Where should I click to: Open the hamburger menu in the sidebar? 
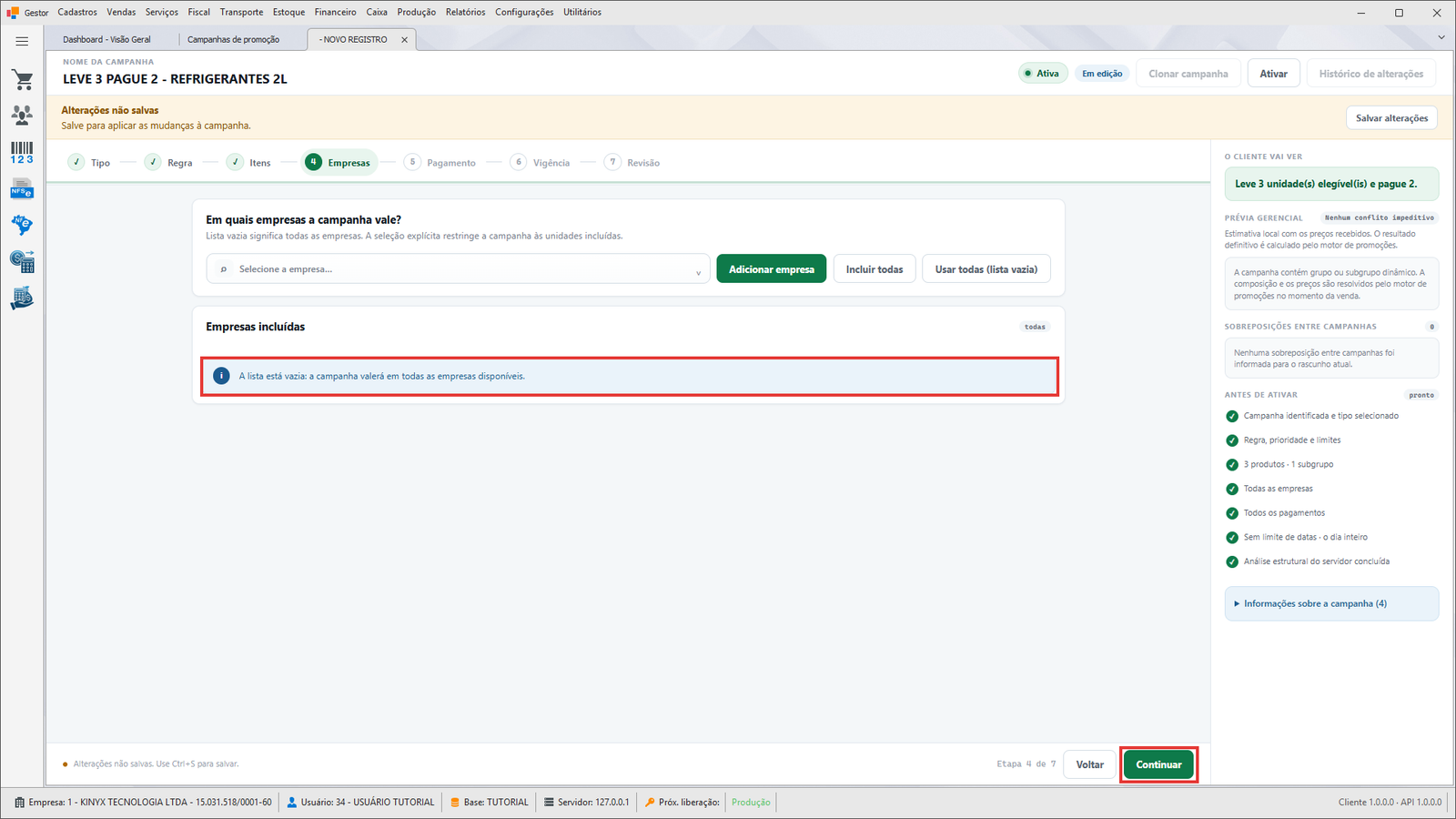click(x=22, y=41)
